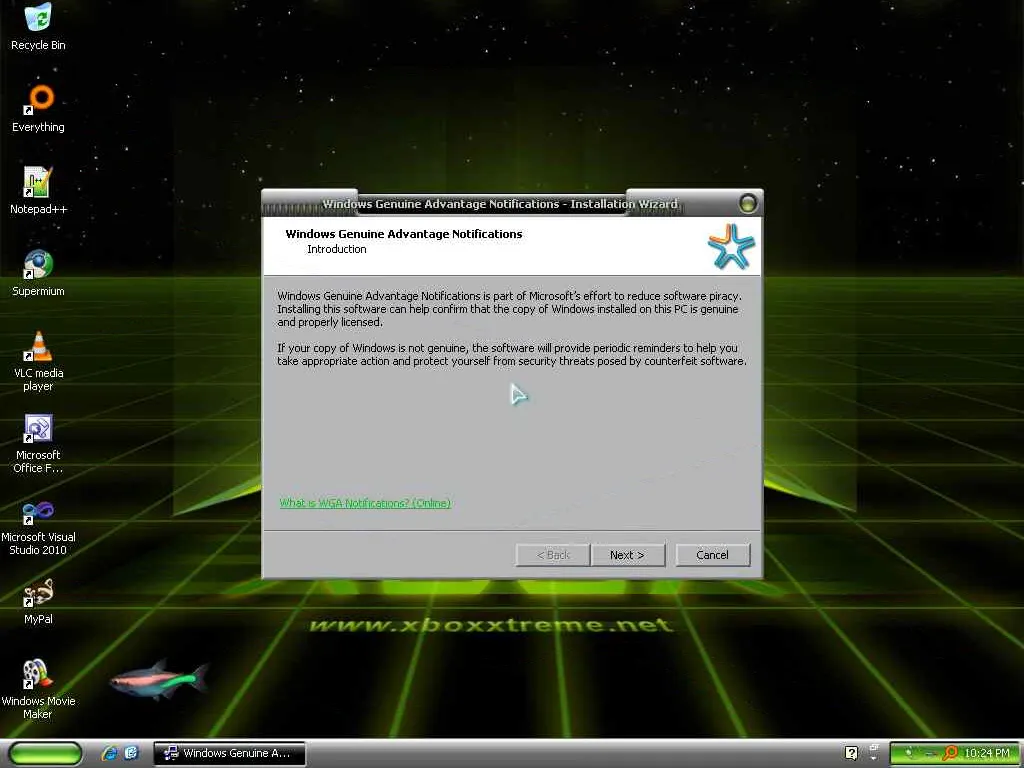Select the VLC media player icon
The width and height of the screenshot is (1024, 768).
pos(38,360)
